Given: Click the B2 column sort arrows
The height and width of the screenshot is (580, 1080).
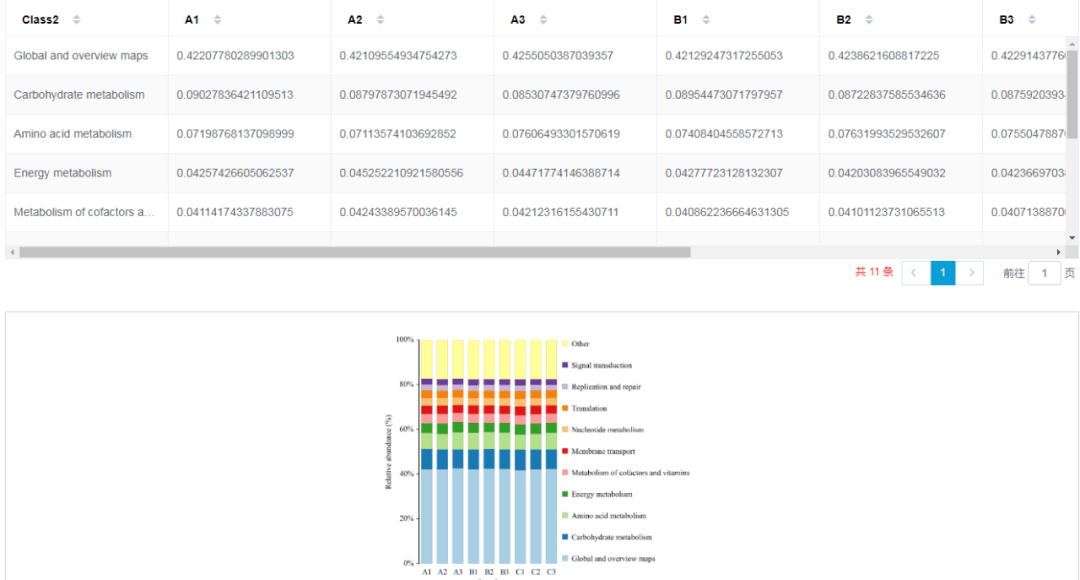Looking at the screenshot, I should pos(869,20).
